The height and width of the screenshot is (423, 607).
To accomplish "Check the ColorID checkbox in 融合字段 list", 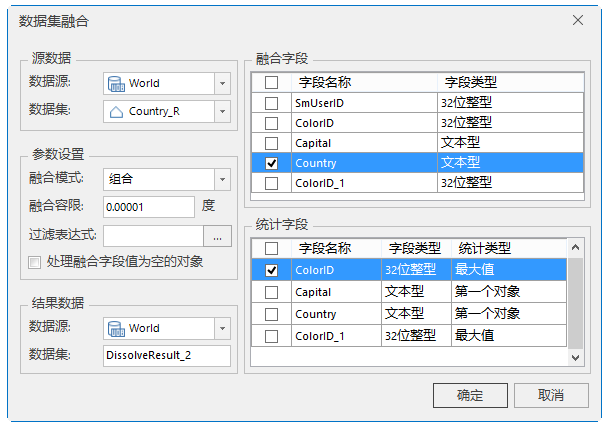I will (271, 123).
